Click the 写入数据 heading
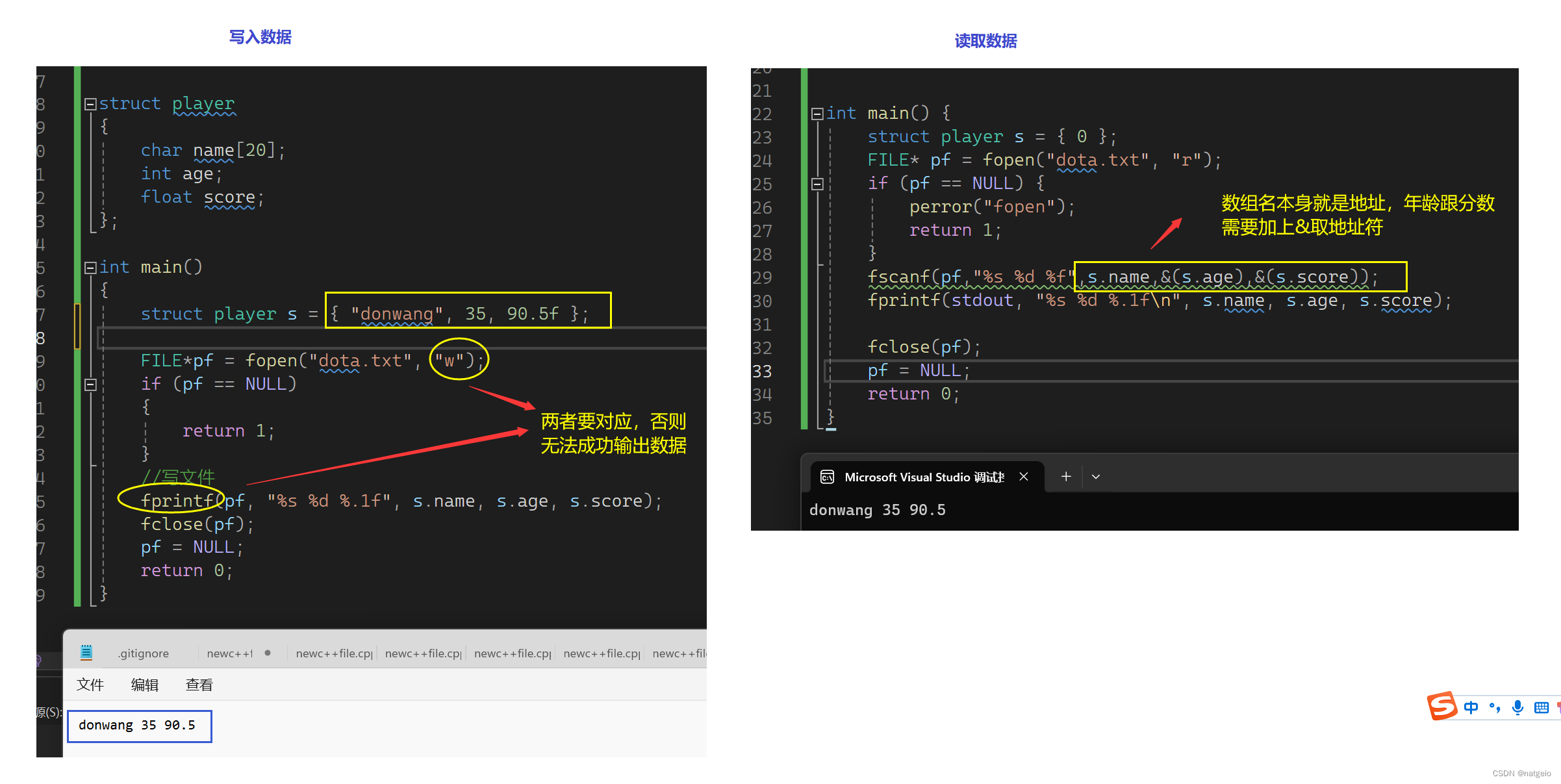Screen dimensions: 1561x784 click(x=260, y=37)
